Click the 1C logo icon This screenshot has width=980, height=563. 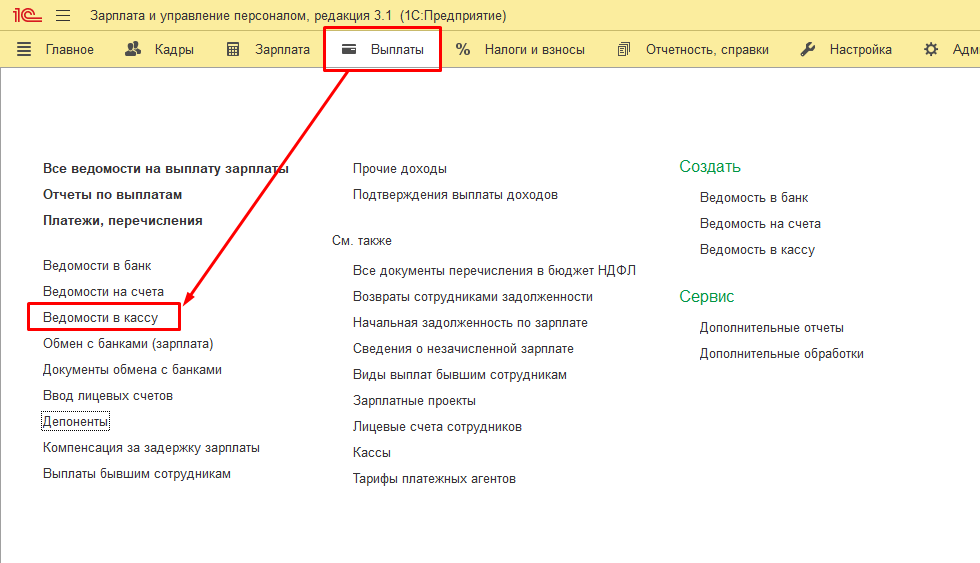[x=25, y=16]
